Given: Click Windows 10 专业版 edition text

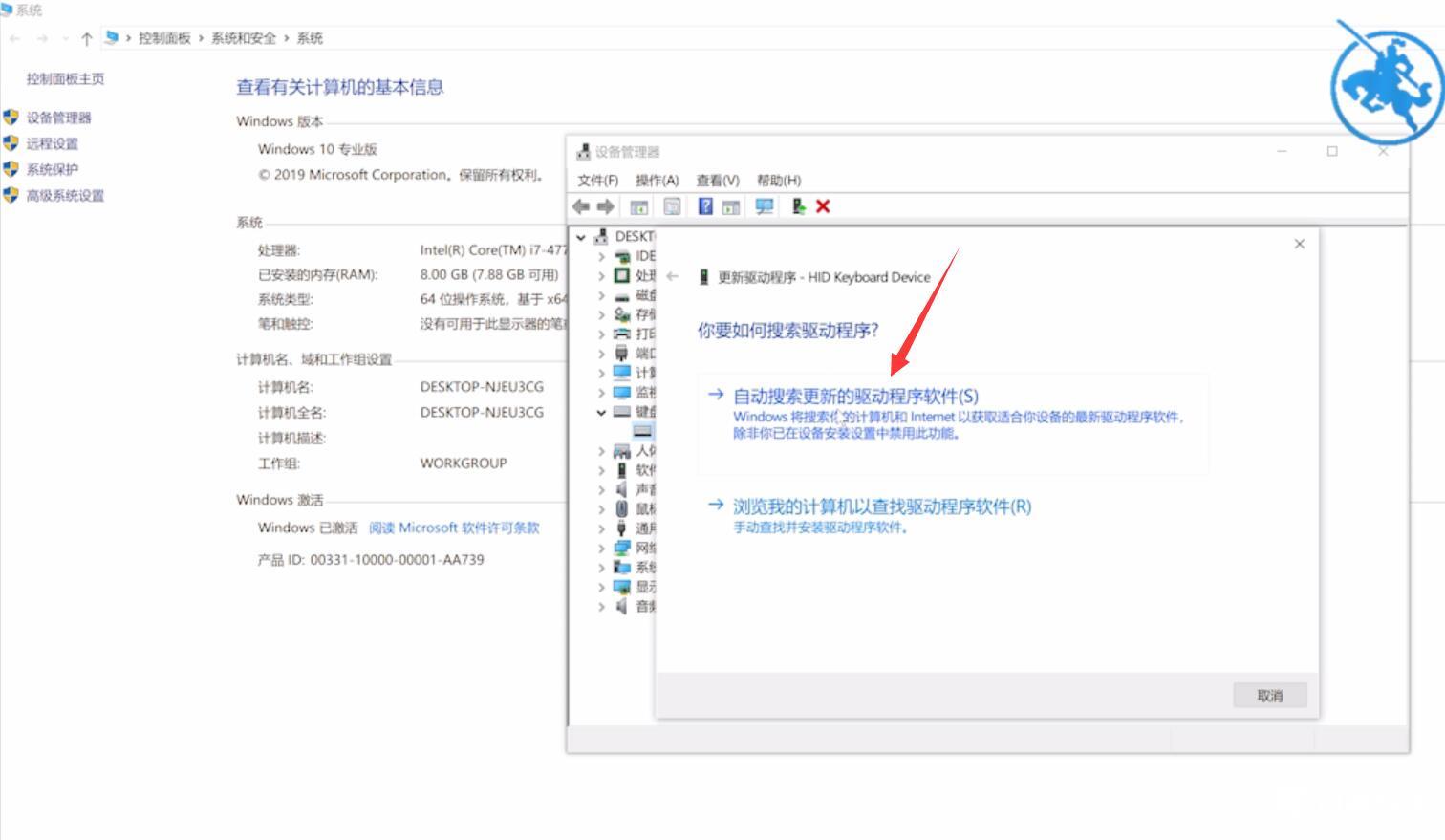Looking at the screenshot, I should coord(317,149).
